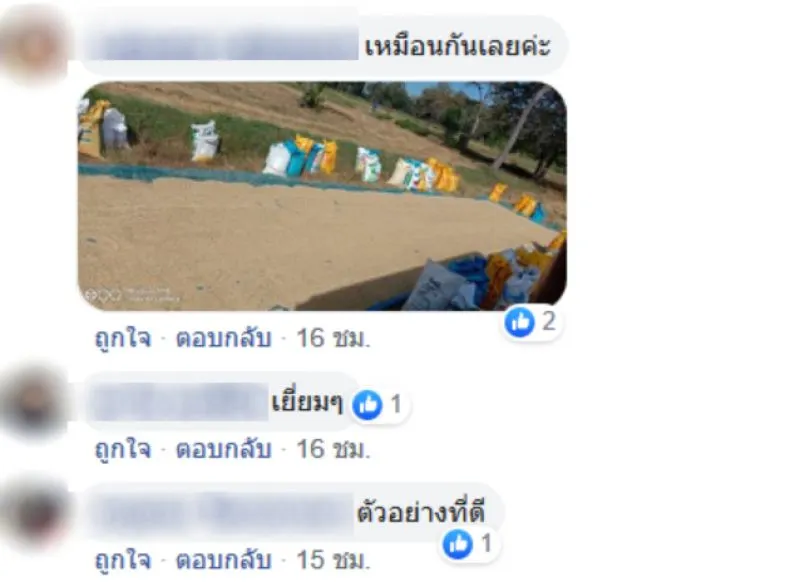Select the 'เหมือนกันเลยค่ะ' comment text
This screenshot has height=587, width=800.
458,47
